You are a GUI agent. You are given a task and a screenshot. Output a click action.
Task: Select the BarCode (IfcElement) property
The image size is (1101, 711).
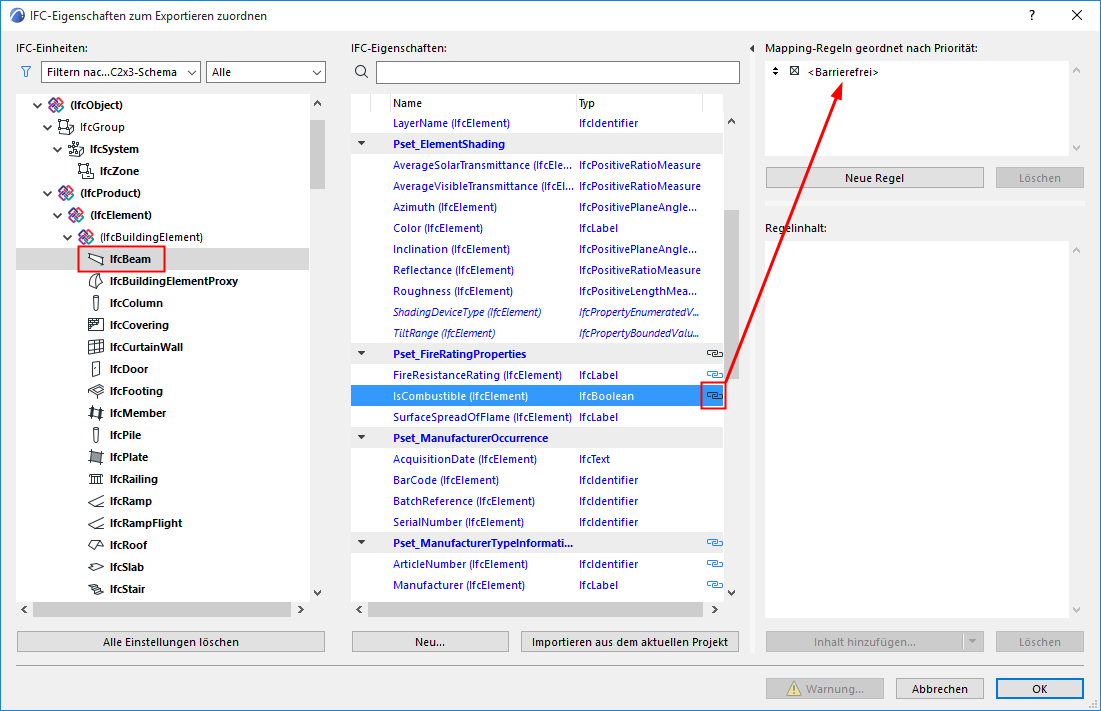pos(537,480)
